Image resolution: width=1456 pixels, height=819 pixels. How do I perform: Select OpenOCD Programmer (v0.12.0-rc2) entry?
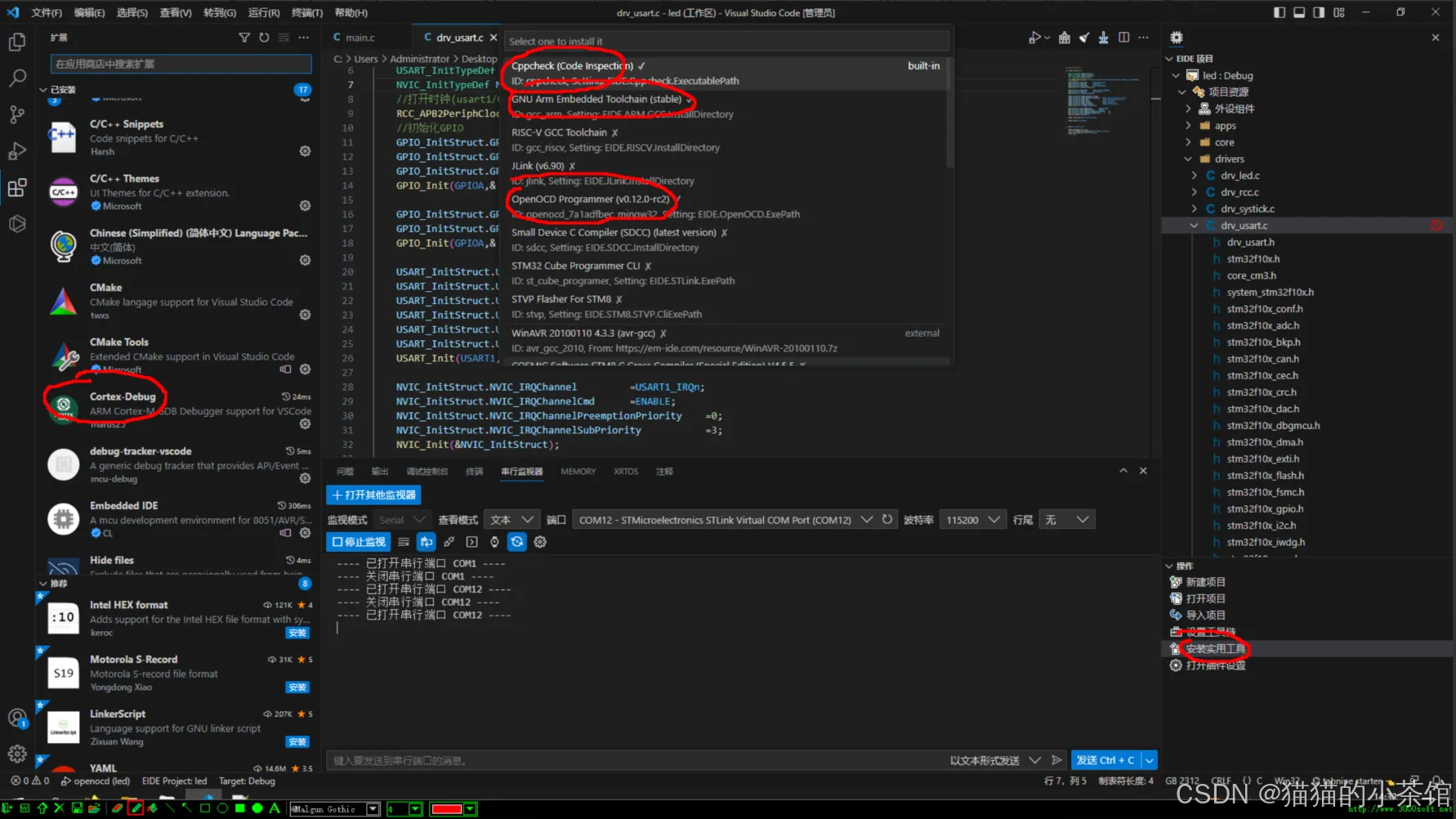pyautogui.click(x=726, y=206)
